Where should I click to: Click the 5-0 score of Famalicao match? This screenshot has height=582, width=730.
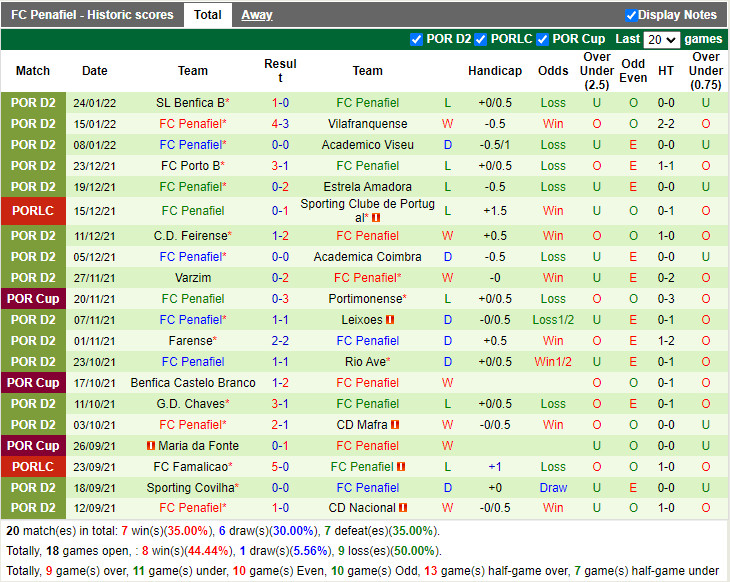(280, 467)
